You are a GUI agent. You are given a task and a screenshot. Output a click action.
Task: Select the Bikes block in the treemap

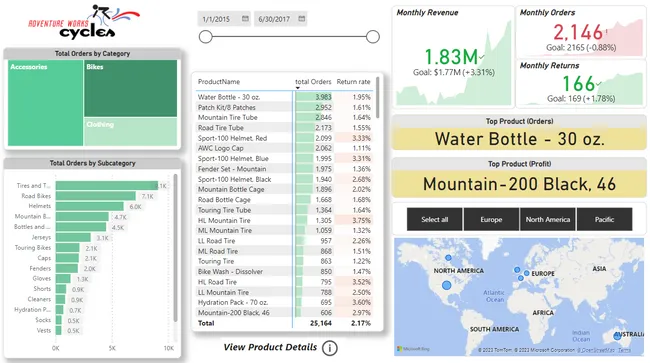pyautogui.click(x=131, y=88)
